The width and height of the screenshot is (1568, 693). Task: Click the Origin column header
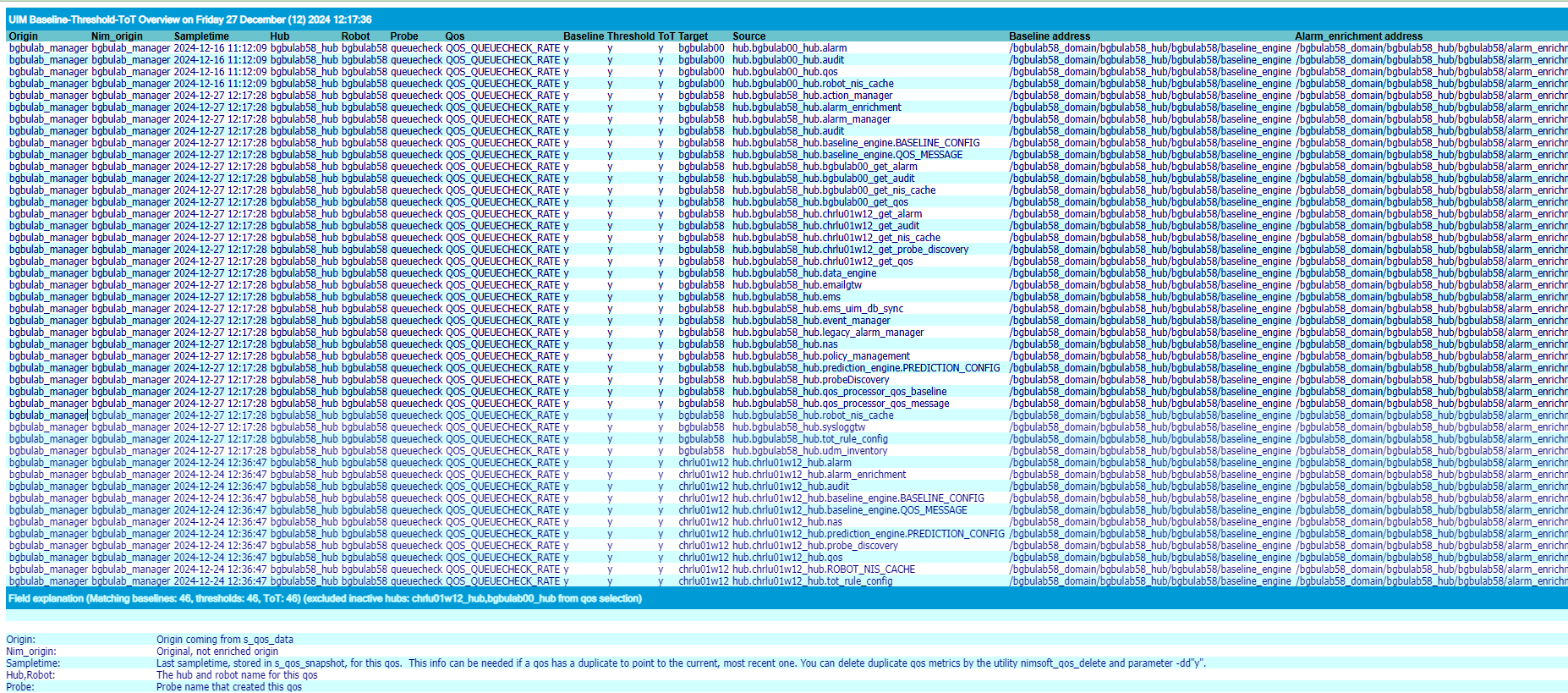click(x=24, y=36)
